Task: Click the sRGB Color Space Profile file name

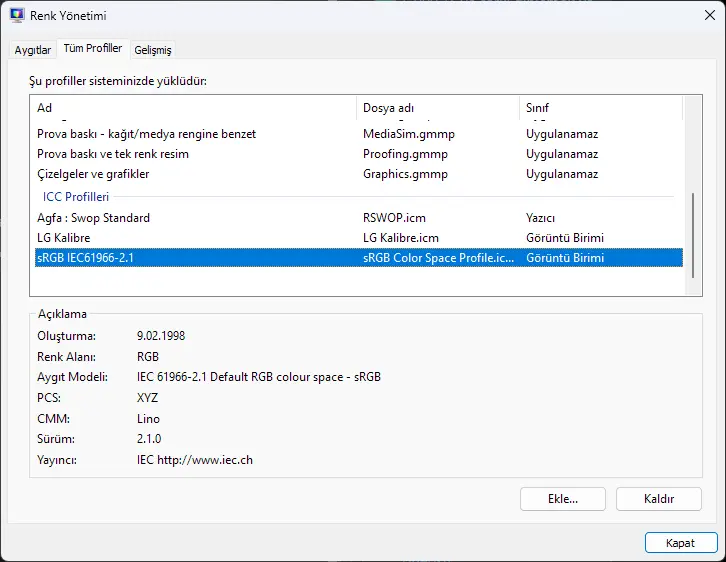Action: pos(438,257)
